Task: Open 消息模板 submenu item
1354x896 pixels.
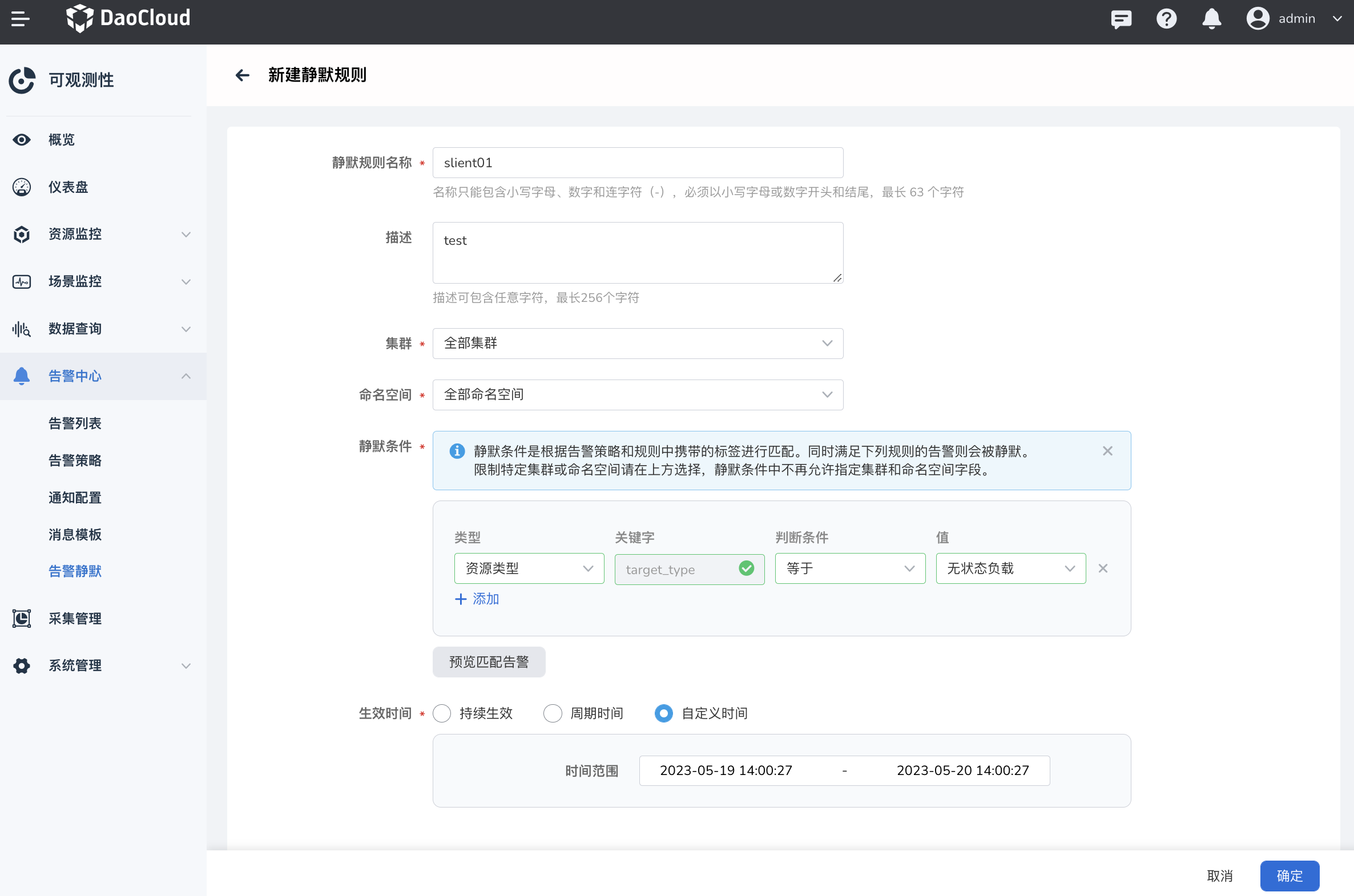Action: coord(75,534)
